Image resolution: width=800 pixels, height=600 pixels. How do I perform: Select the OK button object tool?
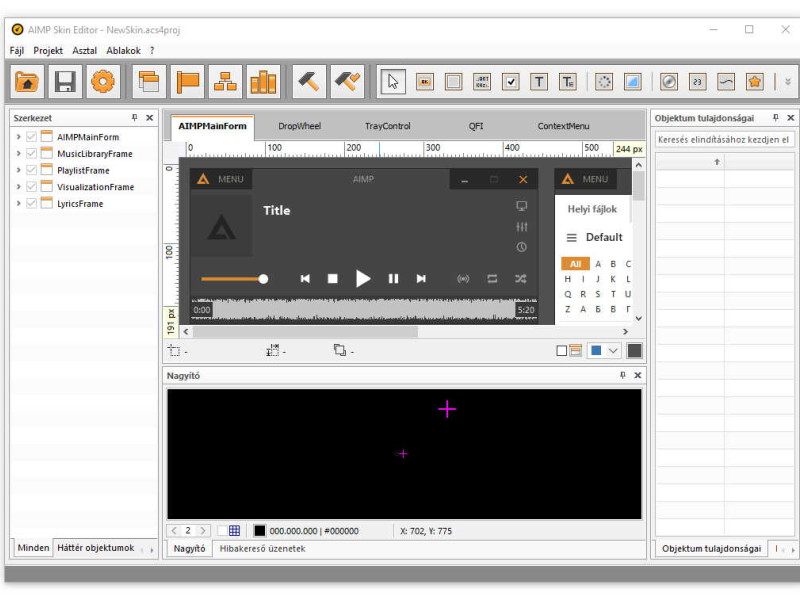tap(425, 82)
